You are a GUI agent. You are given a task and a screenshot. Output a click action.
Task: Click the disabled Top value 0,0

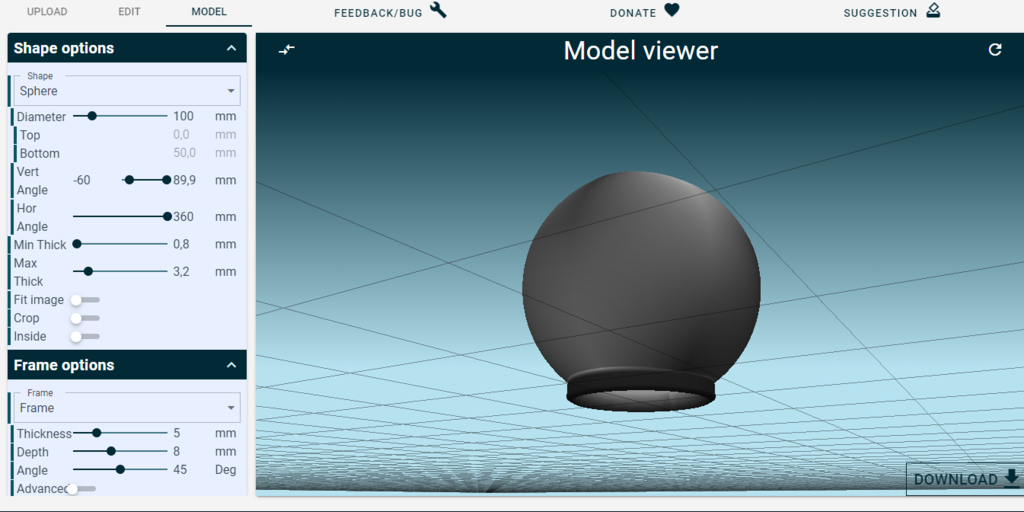[181, 135]
